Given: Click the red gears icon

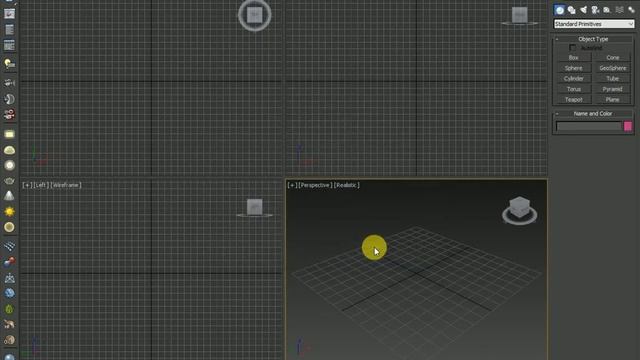Looking at the screenshot, I should pyautogui.click(x=9, y=115).
